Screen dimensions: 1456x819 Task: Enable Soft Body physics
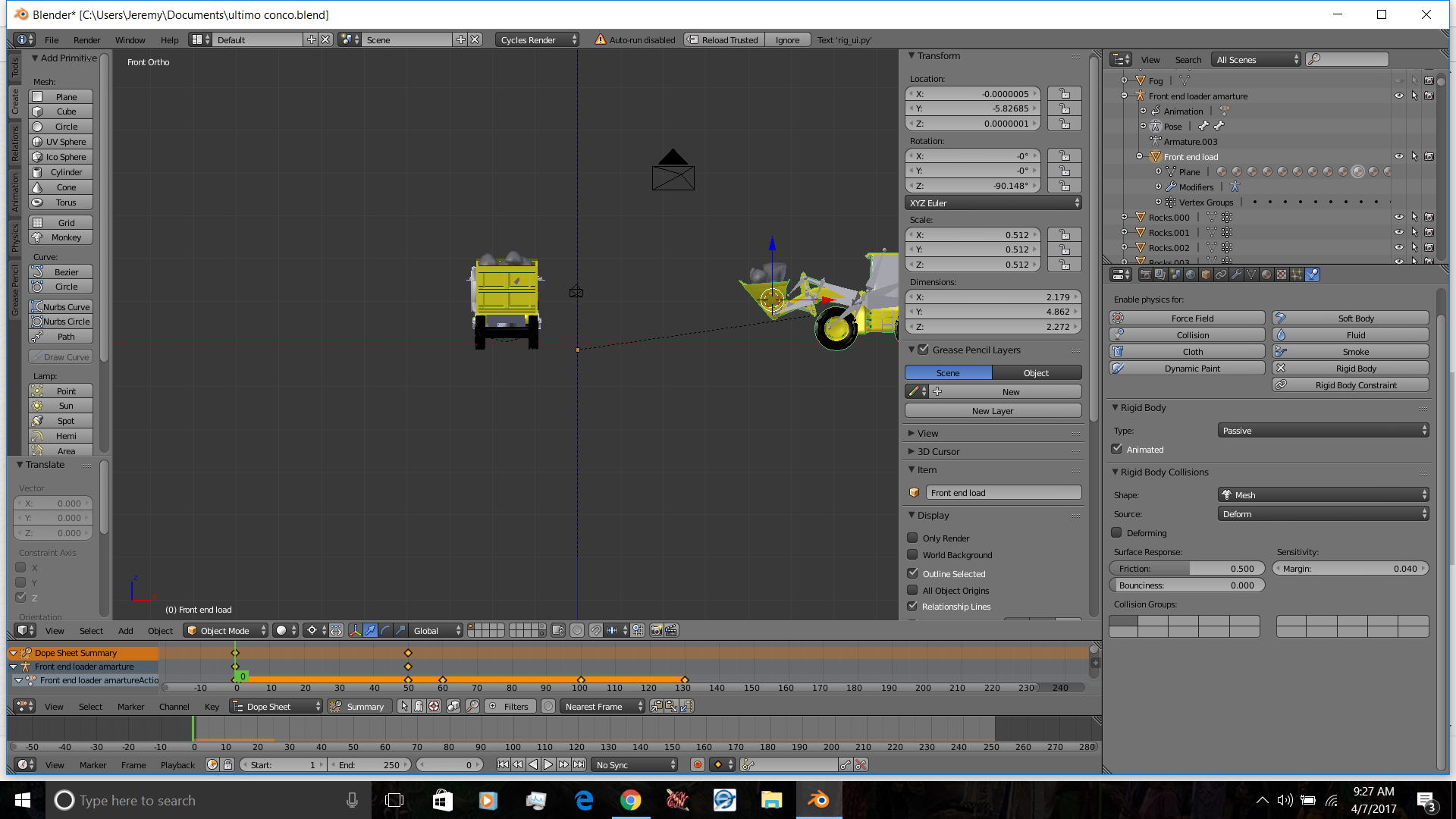(1351, 318)
